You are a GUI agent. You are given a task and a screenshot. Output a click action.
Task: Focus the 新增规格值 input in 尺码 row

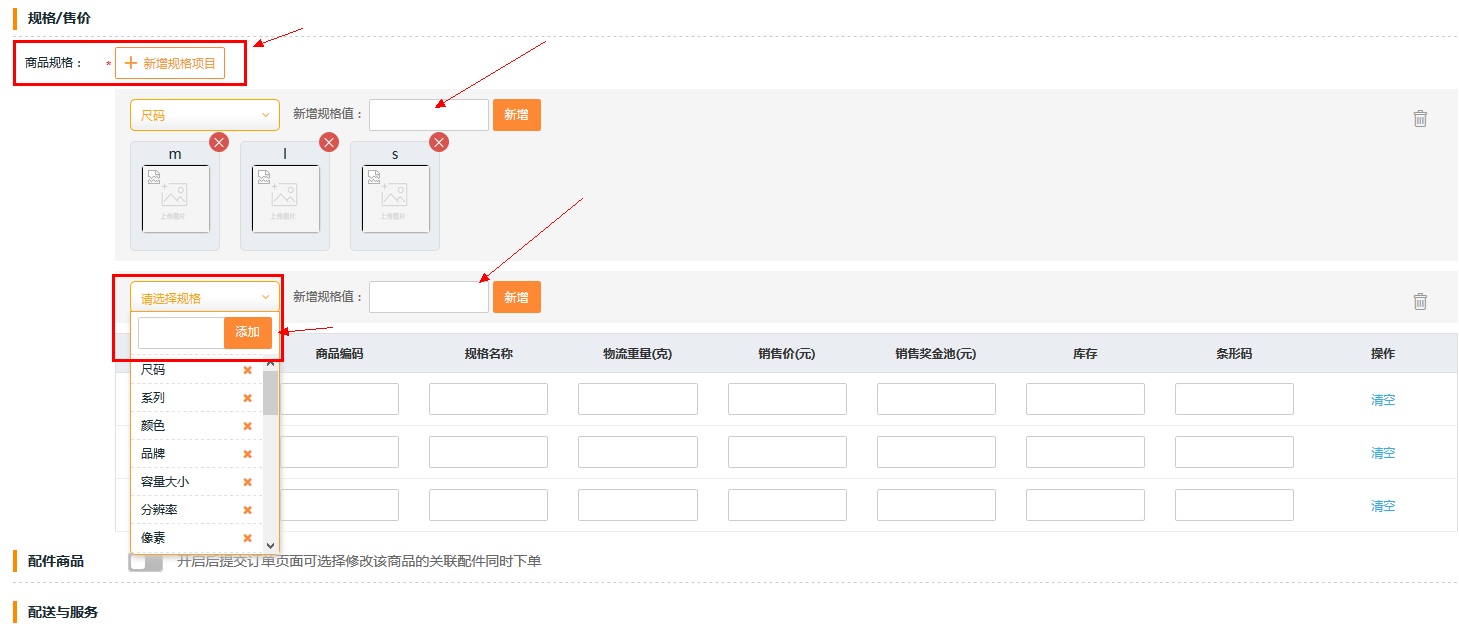(428, 115)
